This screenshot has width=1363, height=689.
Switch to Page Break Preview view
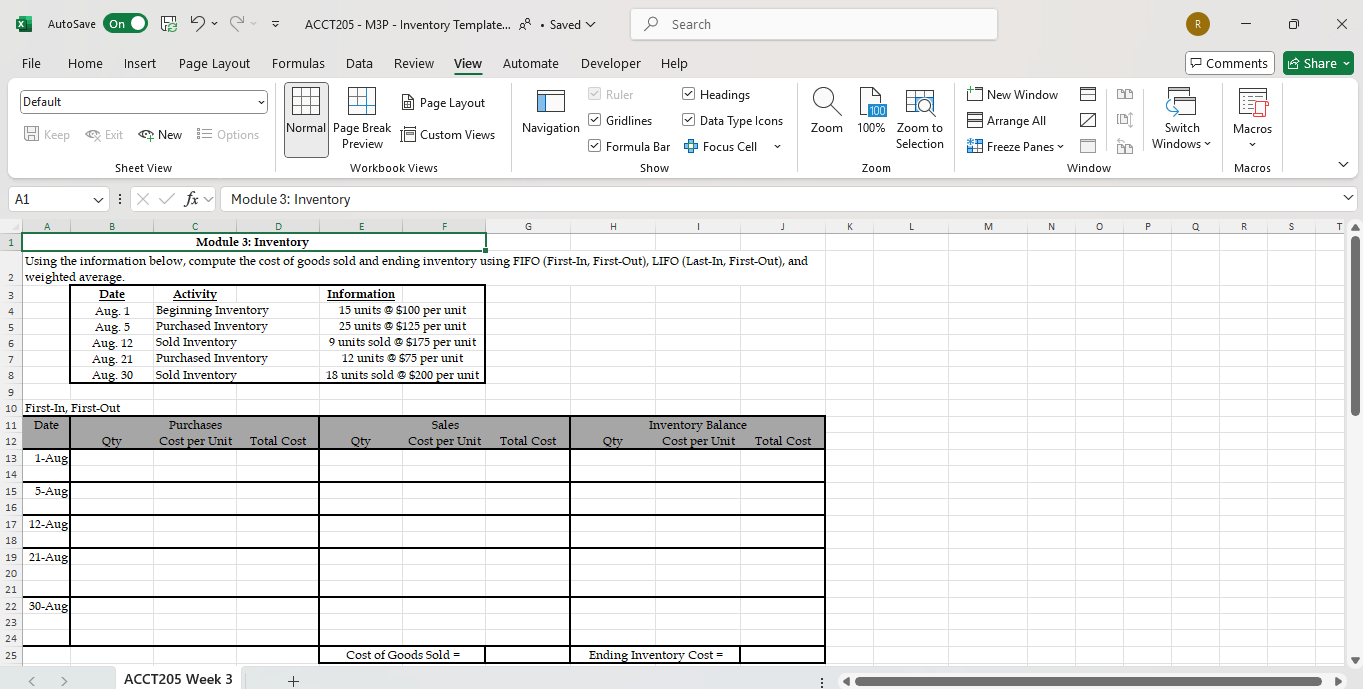(x=361, y=119)
